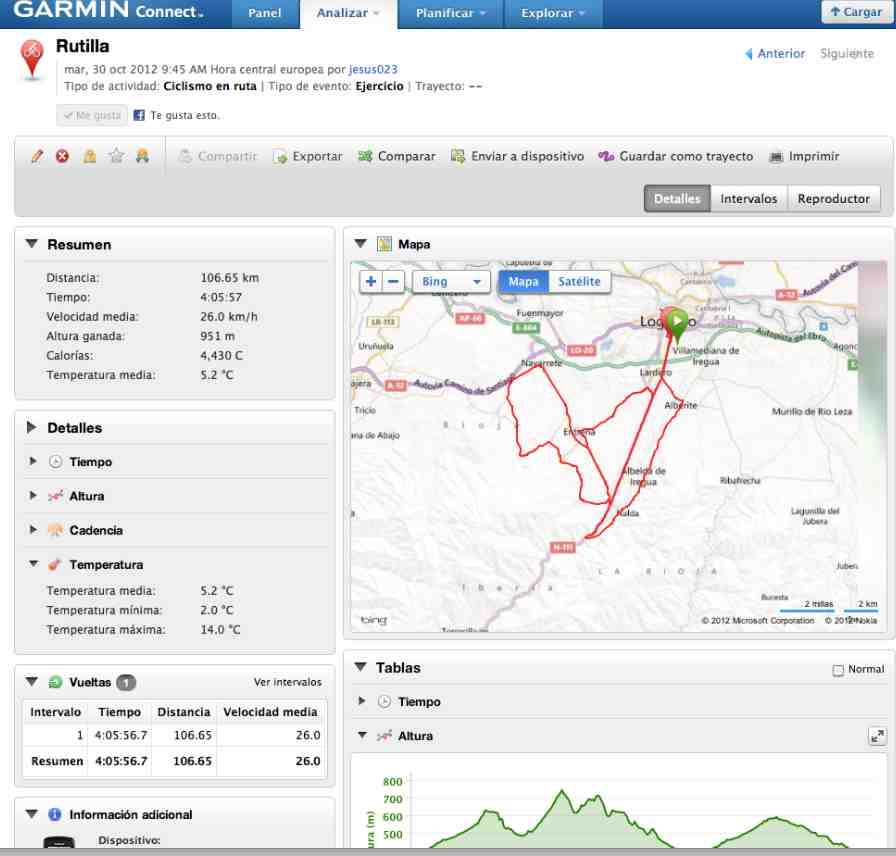Viewport: 896px width, 856px height.
Task: Click the green laps icon beside Vueltas
Action: (55, 682)
